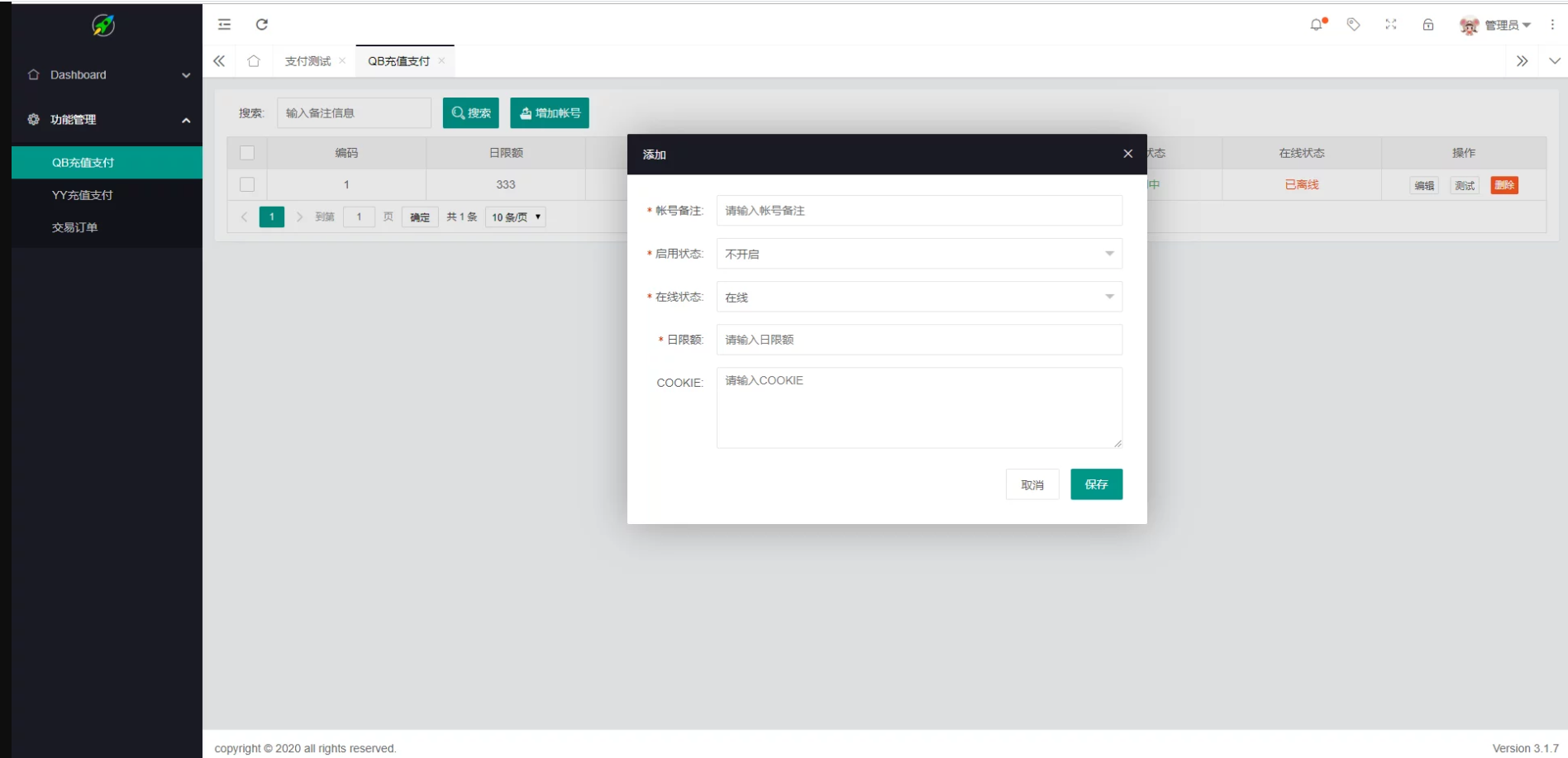Image resolution: width=1568 pixels, height=758 pixels.
Task: Check the select-all checkbox in table header
Action: 247,153
